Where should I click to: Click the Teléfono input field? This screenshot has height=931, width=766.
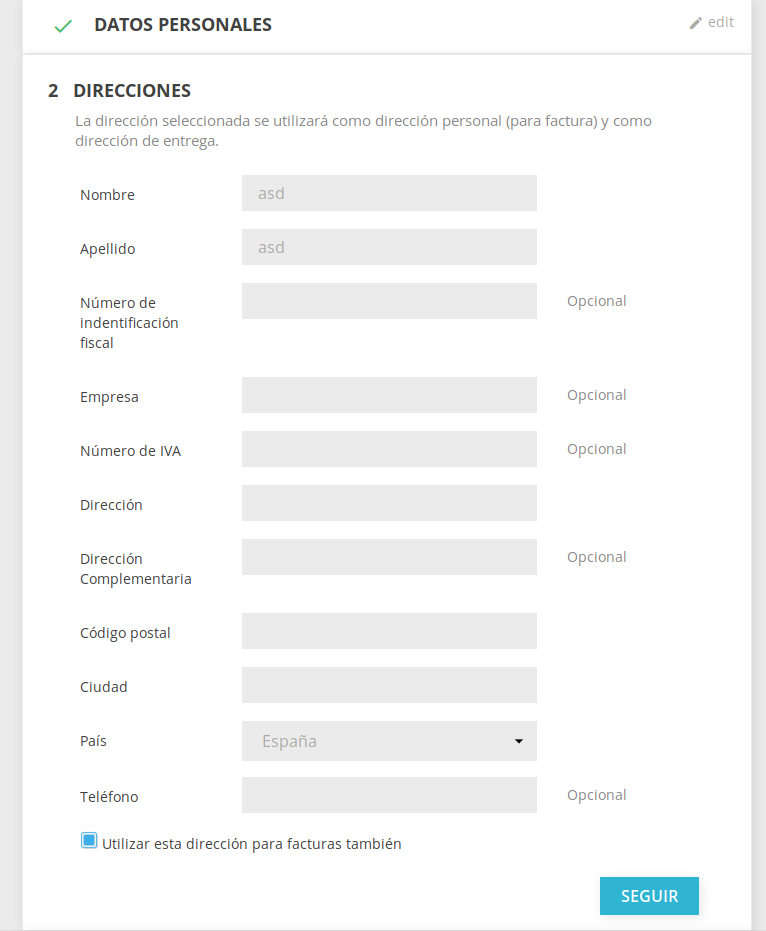[389, 795]
